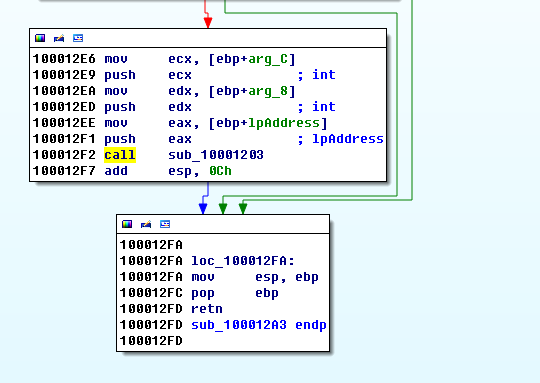
Task: Select the pop ebp instruction
Action: (x=235, y=293)
